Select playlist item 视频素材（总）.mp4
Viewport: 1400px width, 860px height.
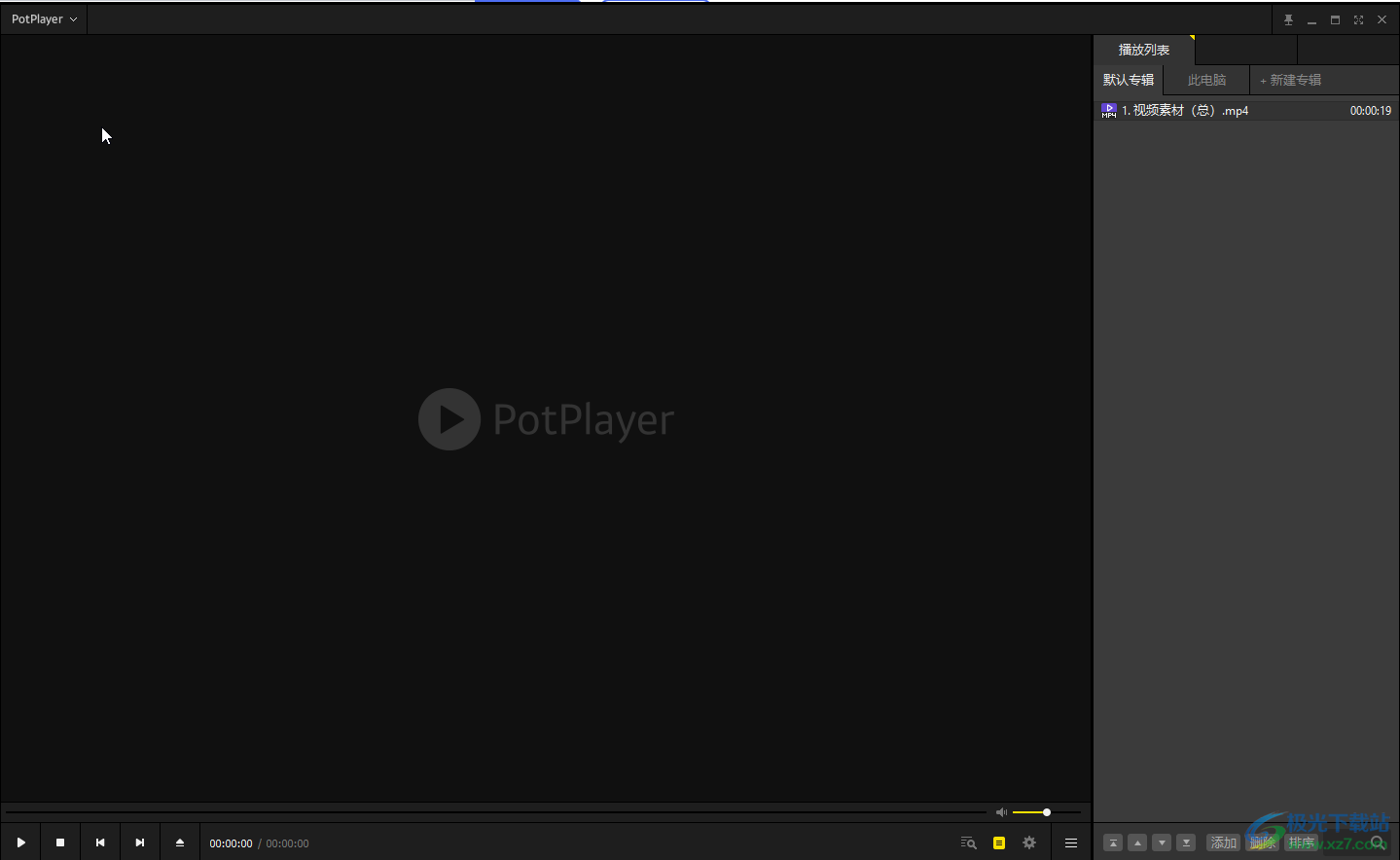click(1246, 111)
